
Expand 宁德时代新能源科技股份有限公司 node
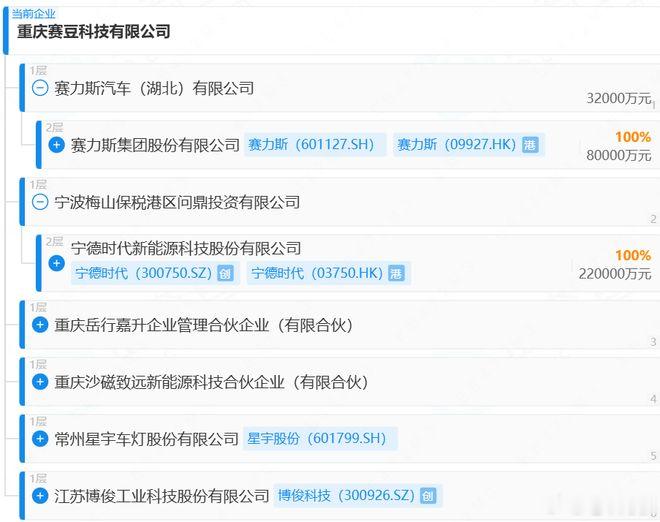[x=56, y=263]
